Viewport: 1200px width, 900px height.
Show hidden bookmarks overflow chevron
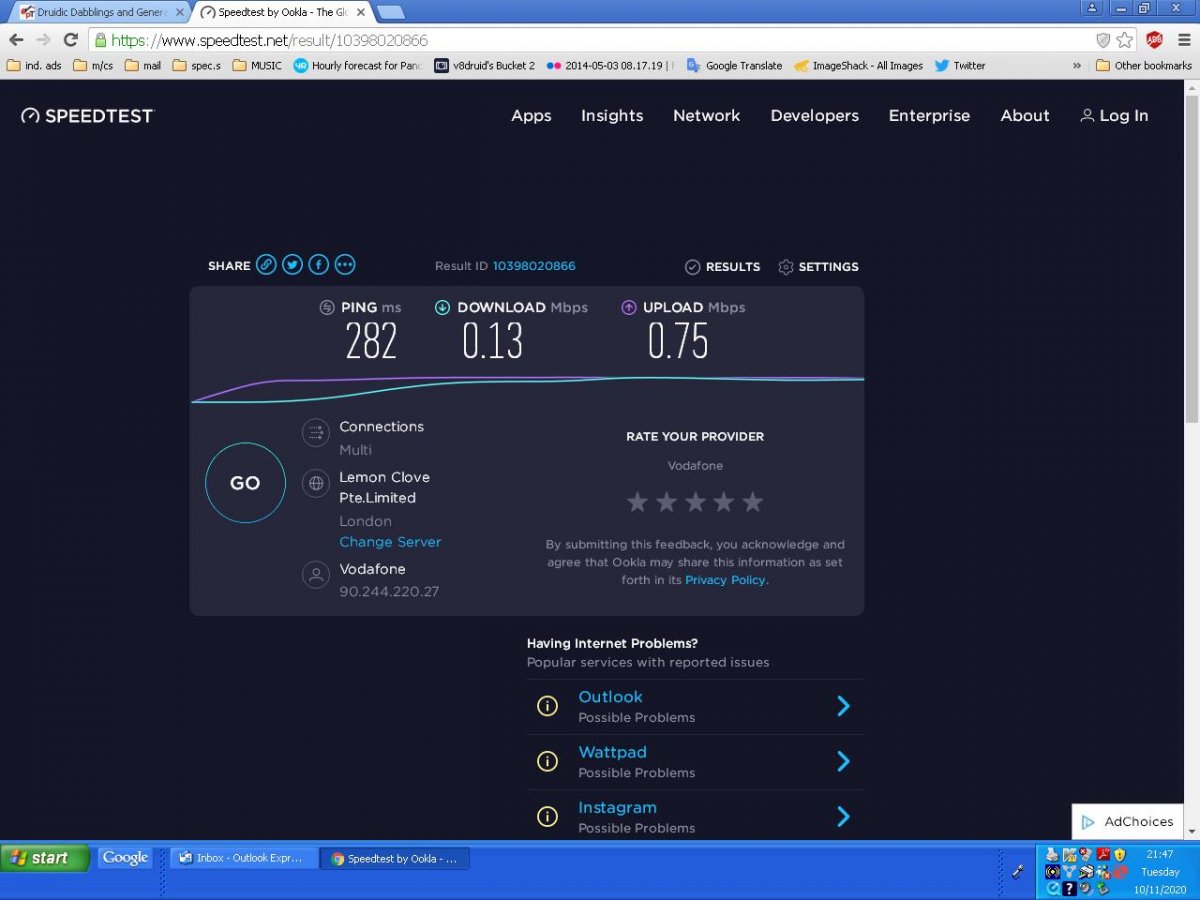click(1077, 66)
